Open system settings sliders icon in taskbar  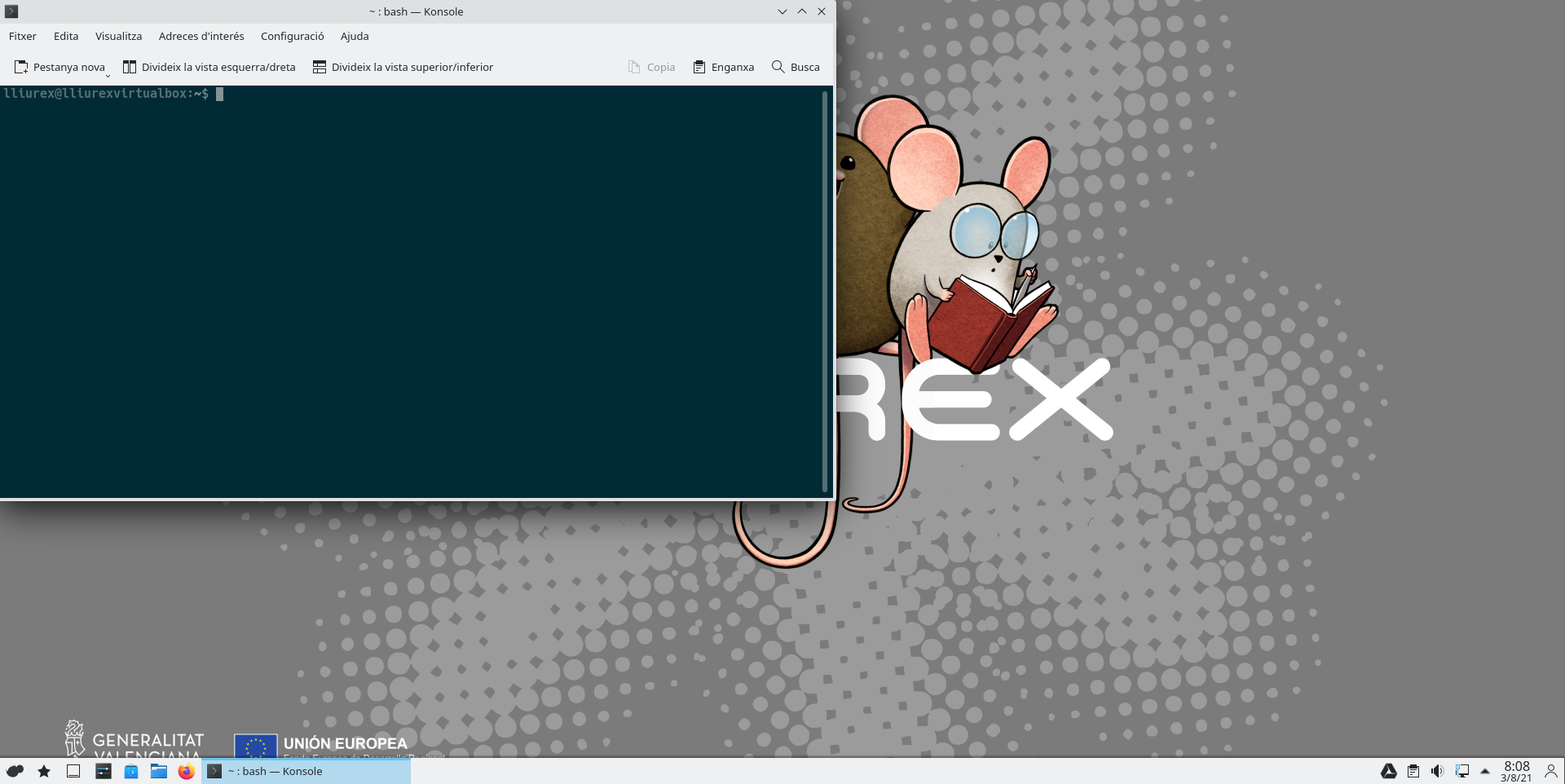[104, 771]
